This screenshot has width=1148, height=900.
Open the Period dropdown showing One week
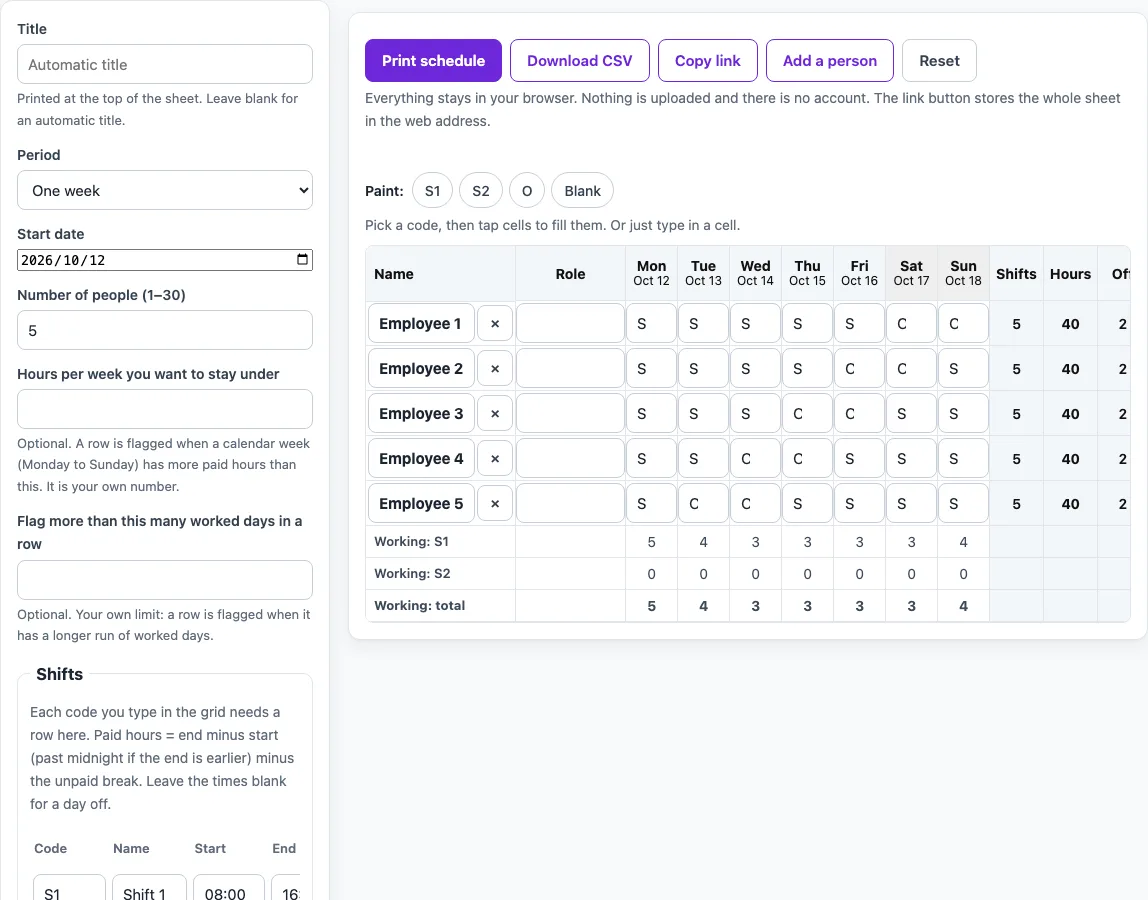pos(165,190)
